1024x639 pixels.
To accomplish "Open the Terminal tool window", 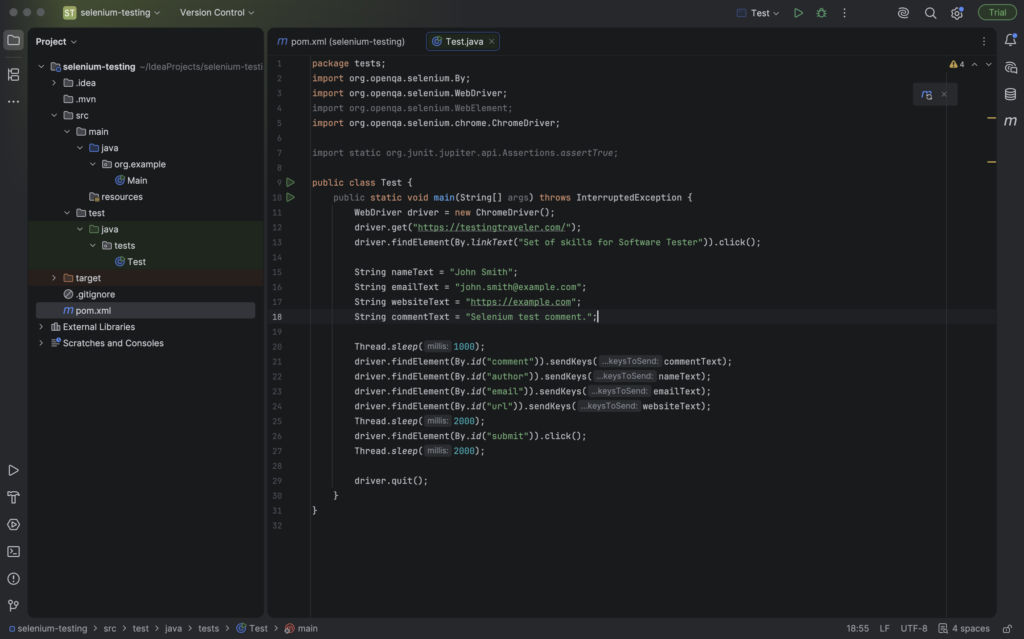I will click(13, 552).
